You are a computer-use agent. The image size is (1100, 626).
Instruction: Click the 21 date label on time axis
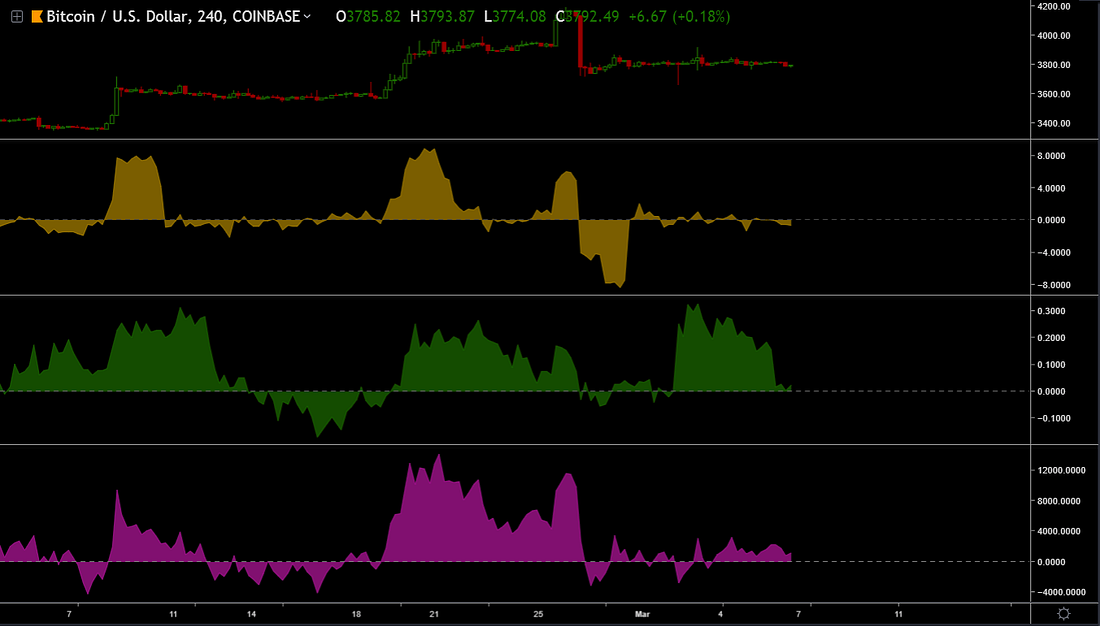434,614
